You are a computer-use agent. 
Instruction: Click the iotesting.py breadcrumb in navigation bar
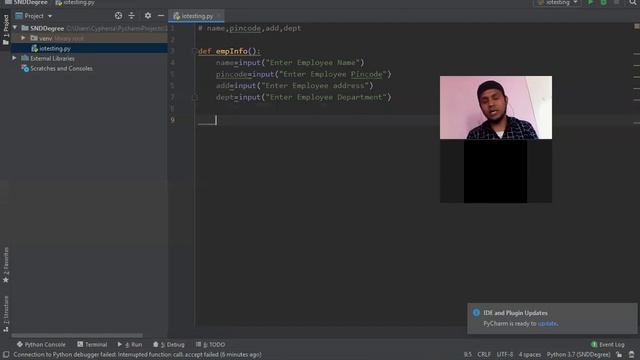pos(75,2)
